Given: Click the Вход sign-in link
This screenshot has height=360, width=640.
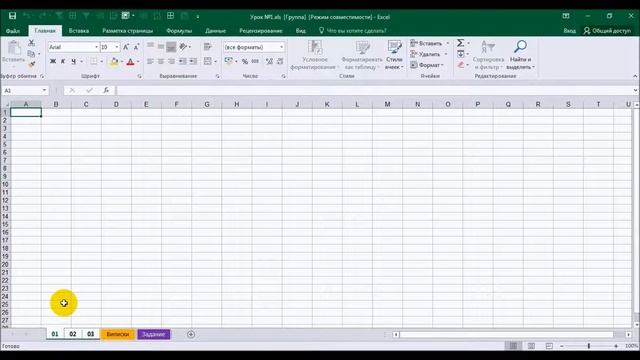Looking at the screenshot, I should pos(569,31).
